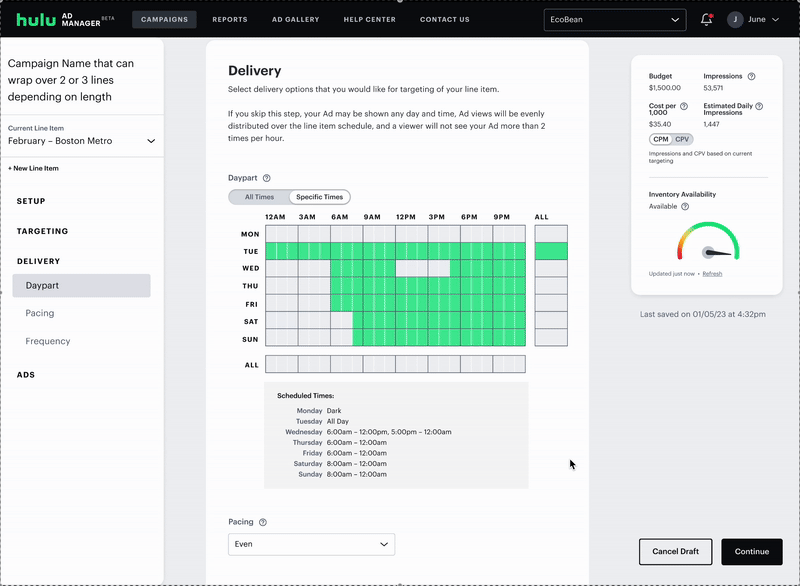
Task: Select the Specific Times option
Action: point(319,197)
